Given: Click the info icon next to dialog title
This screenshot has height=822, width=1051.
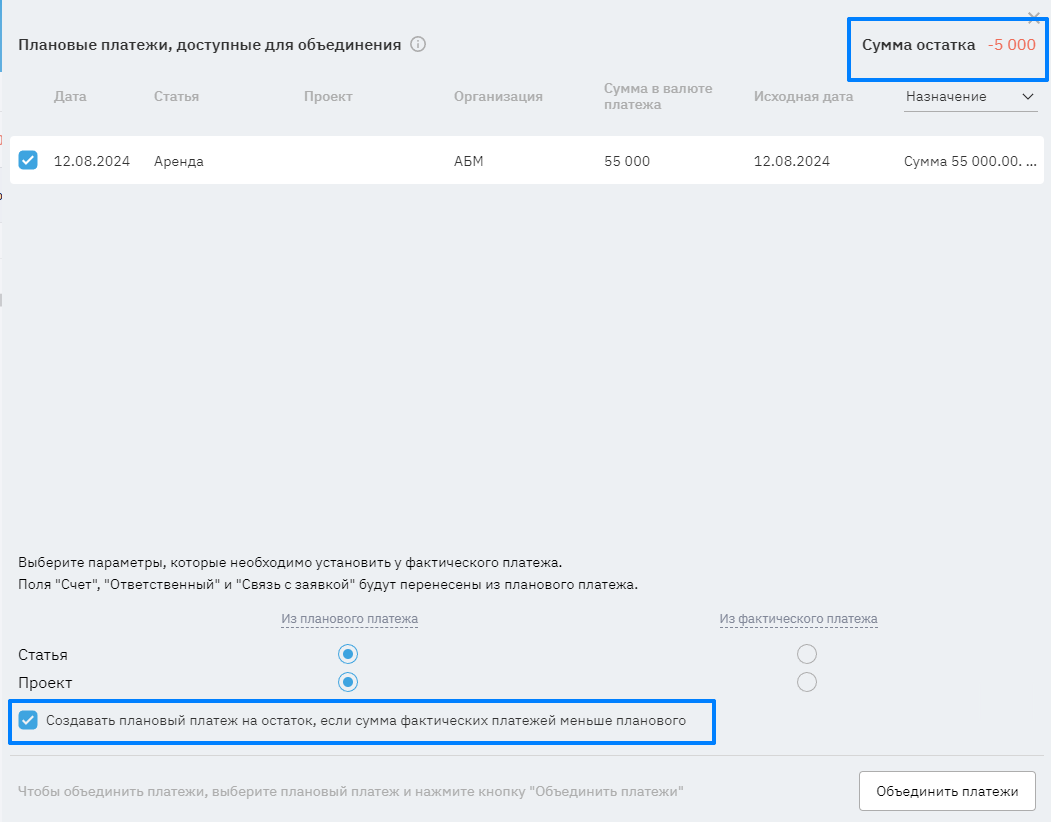Looking at the screenshot, I should [x=418, y=45].
